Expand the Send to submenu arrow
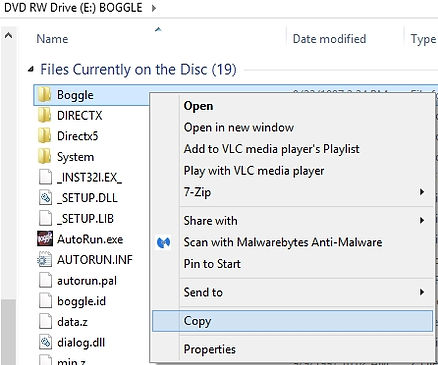Screen dimensions: 438x365 point(422,292)
